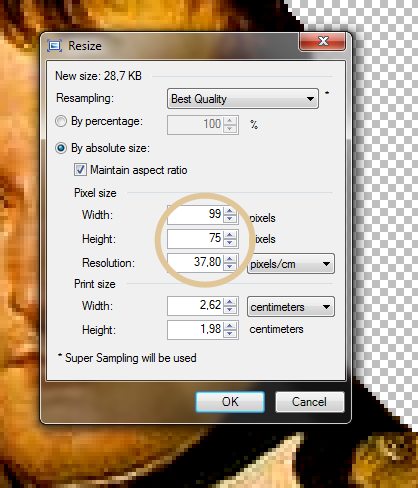Increase pixel Height with up arrow
This screenshot has width=418, height=488.
click(229, 235)
